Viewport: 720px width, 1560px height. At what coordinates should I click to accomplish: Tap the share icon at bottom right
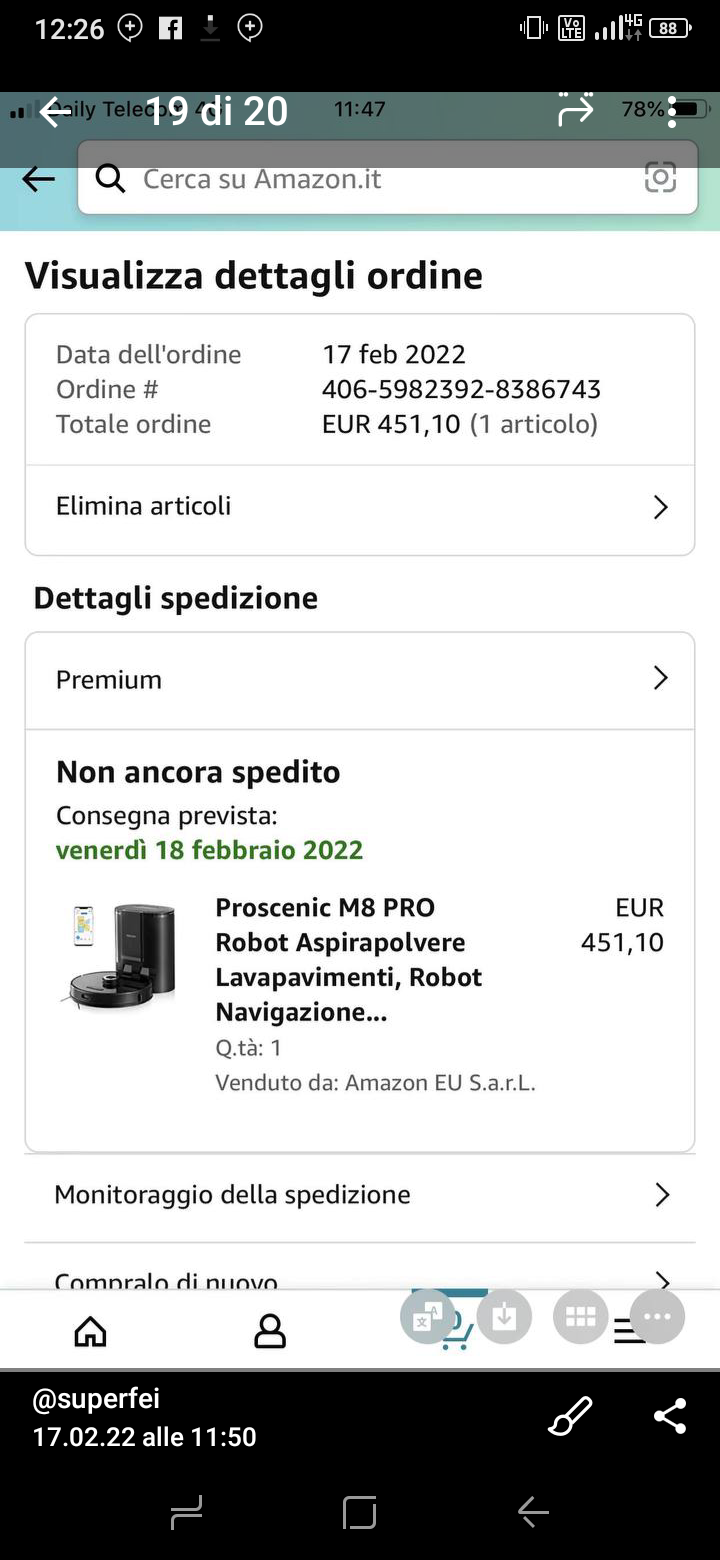pyautogui.click(x=669, y=1417)
